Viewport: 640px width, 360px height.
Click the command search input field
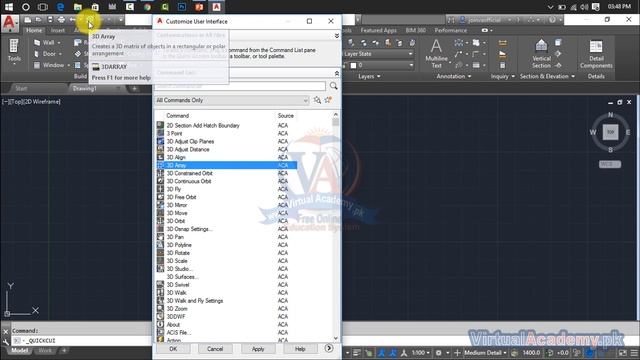click(x=240, y=86)
